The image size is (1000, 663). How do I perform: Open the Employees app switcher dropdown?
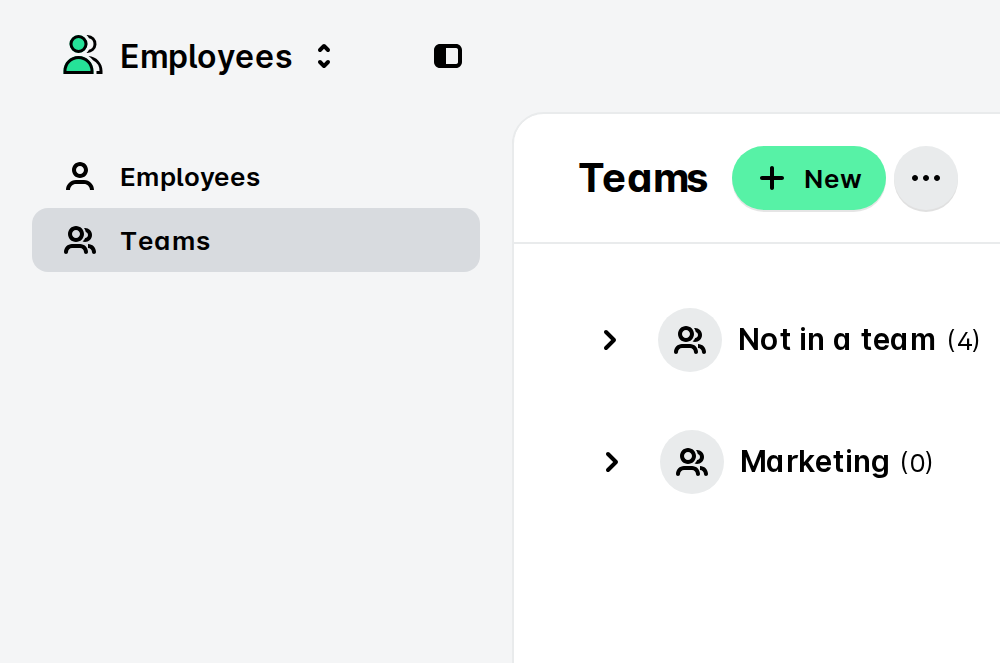point(324,56)
